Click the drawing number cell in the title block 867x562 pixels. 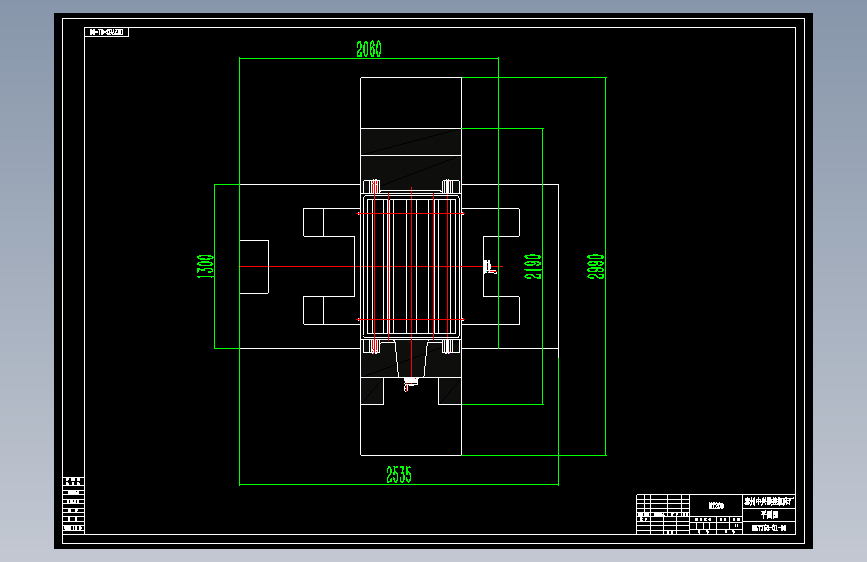[769, 528]
